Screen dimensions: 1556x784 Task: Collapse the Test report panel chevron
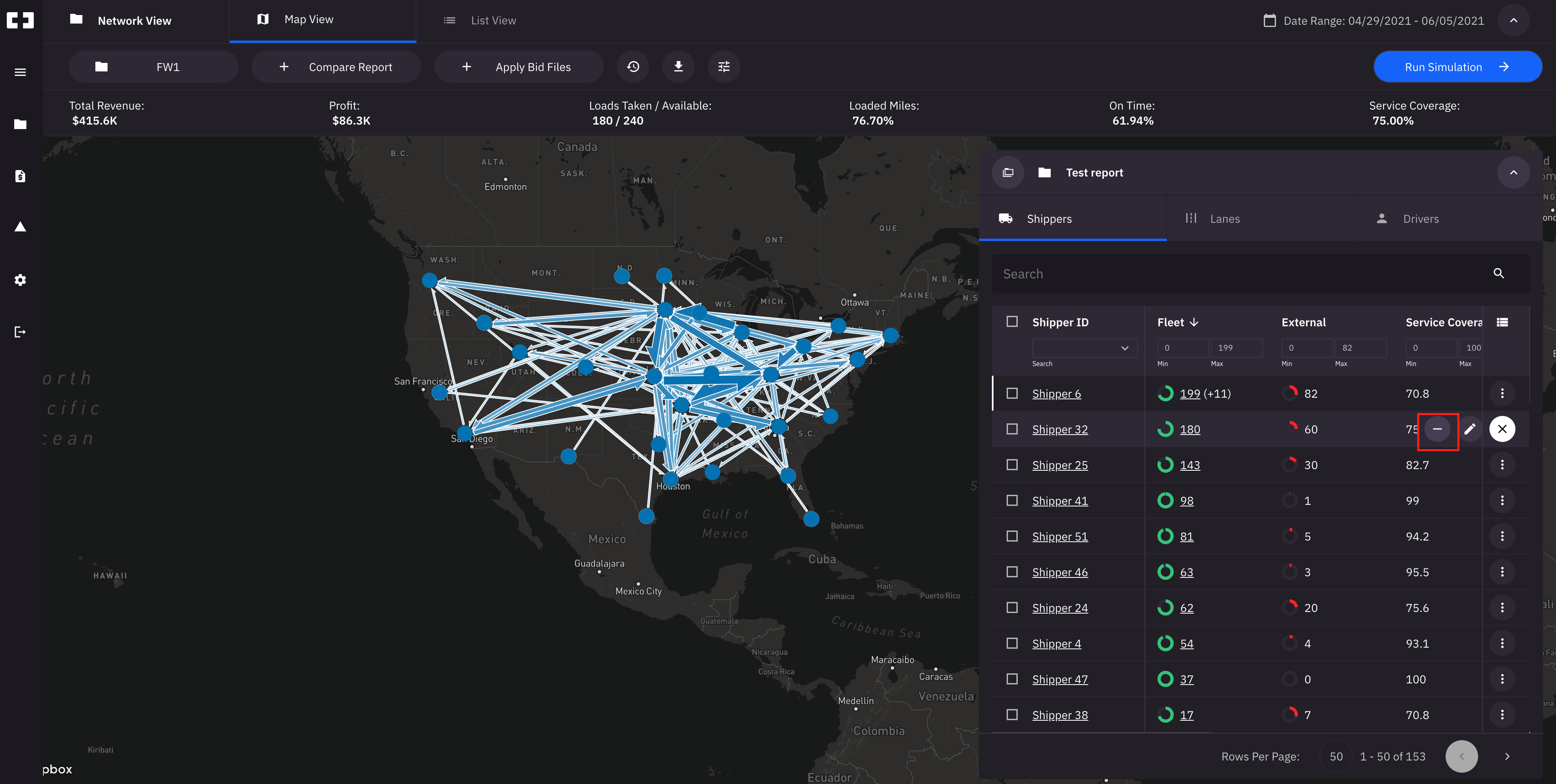click(1514, 172)
